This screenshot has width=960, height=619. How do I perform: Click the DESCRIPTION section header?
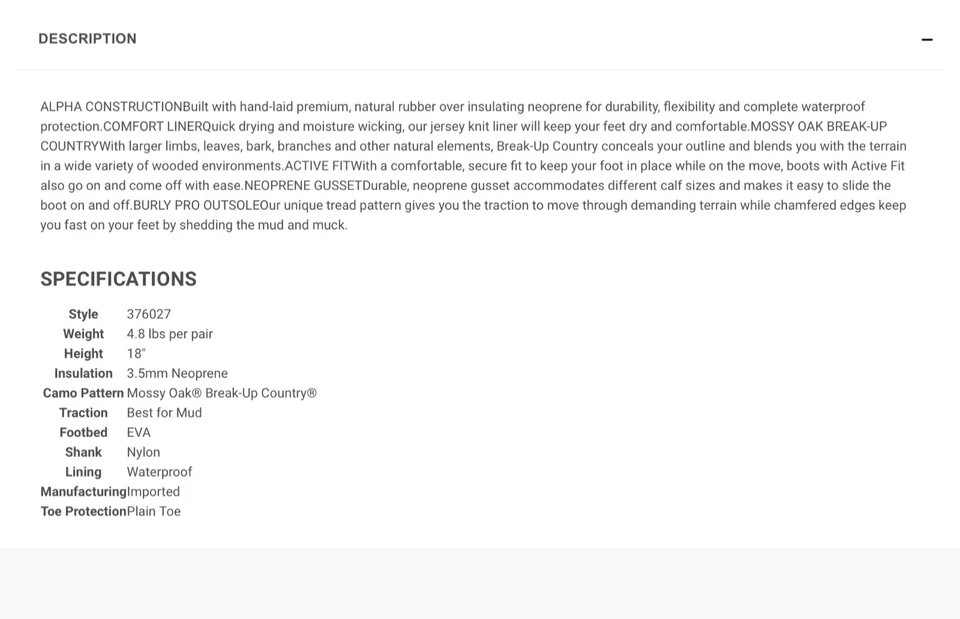click(88, 39)
